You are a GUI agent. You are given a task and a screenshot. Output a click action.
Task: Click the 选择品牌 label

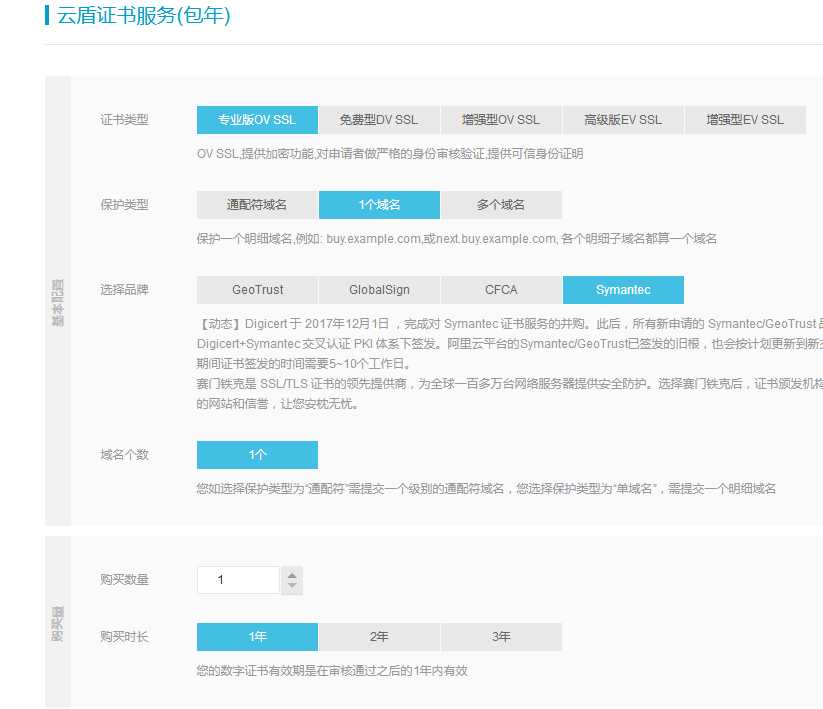pos(124,290)
